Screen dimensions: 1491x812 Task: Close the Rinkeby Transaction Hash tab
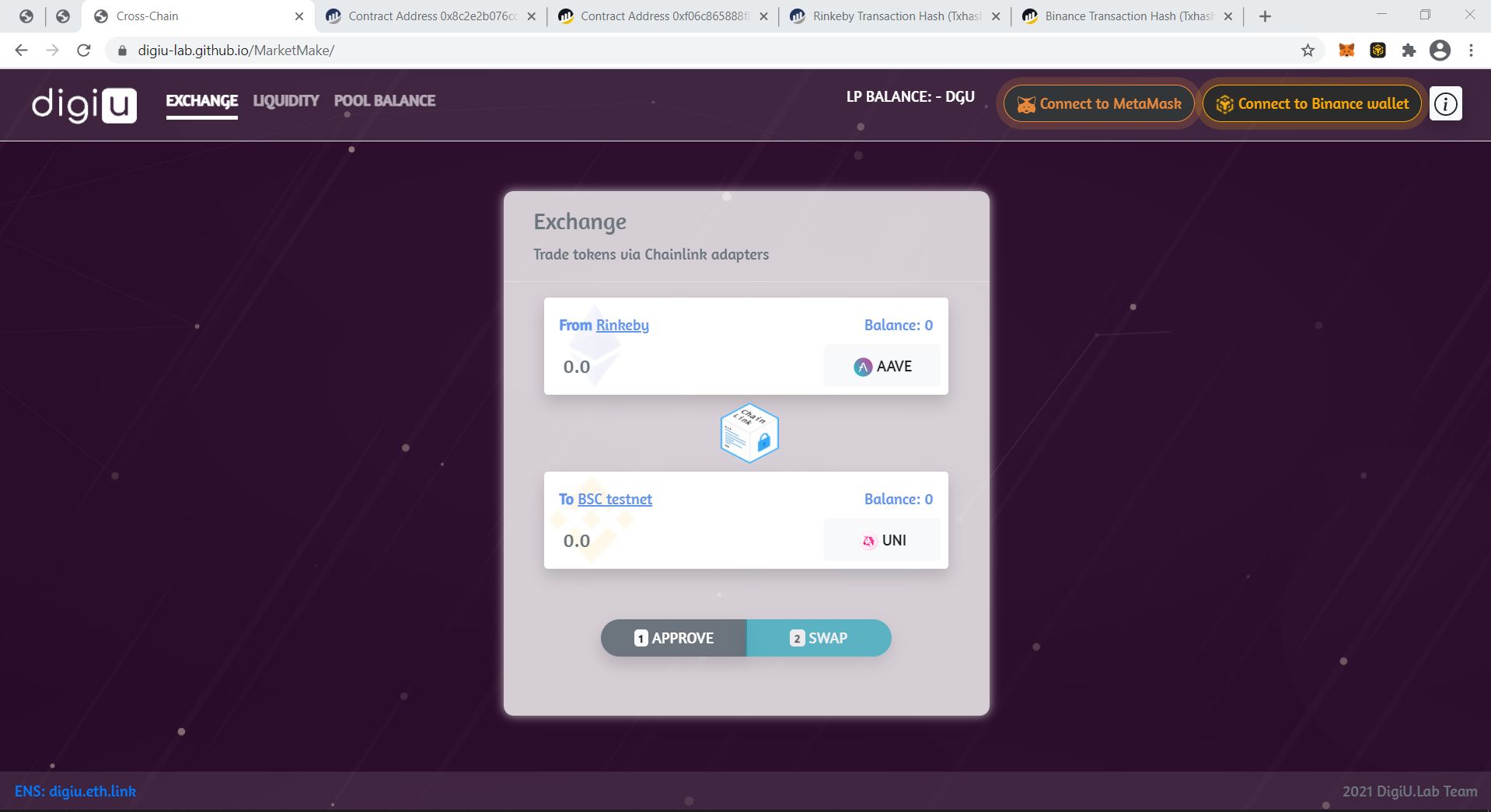[996, 16]
